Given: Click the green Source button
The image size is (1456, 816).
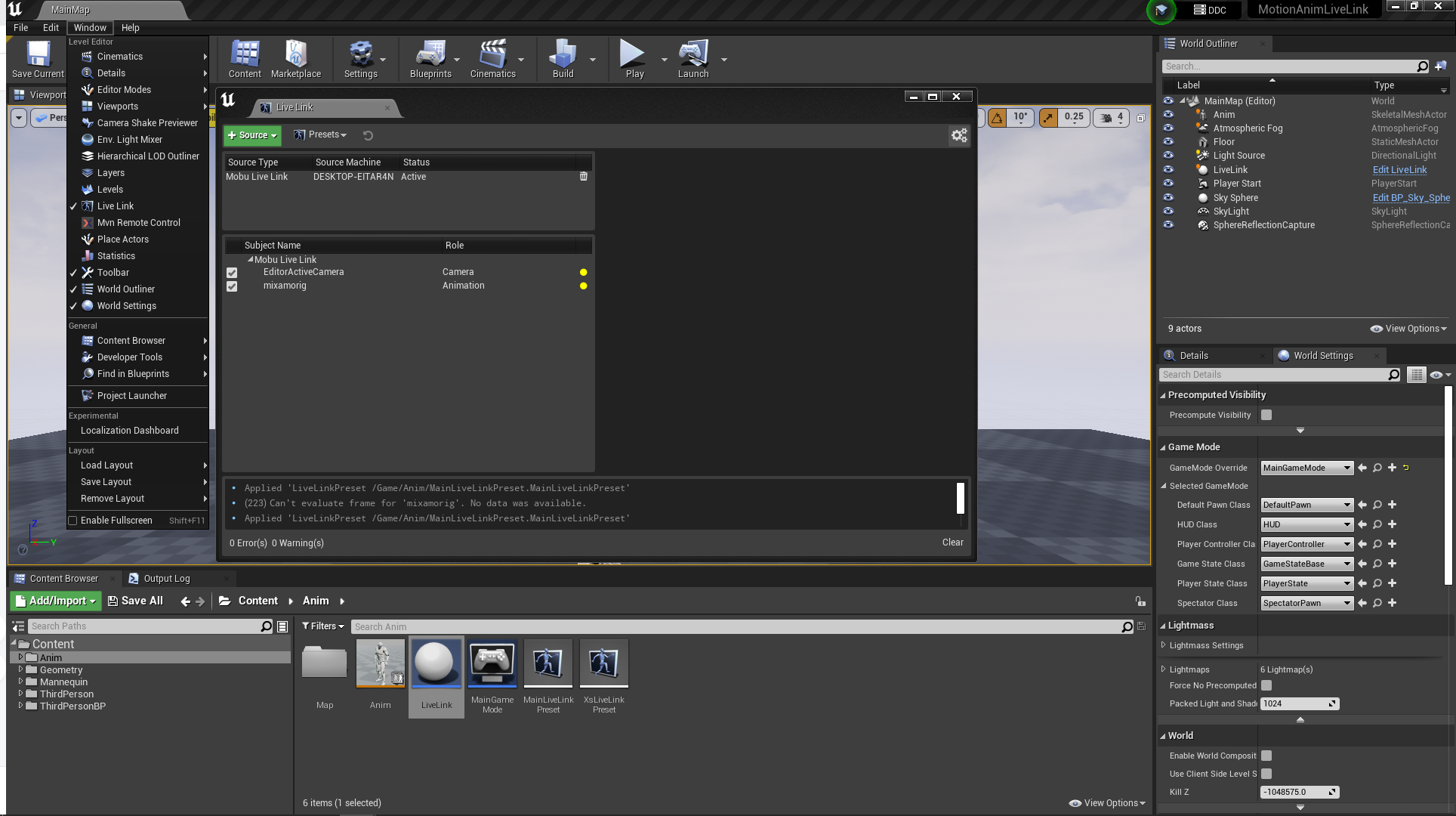Looking at the screenshot, I should [x=252, y=135].
